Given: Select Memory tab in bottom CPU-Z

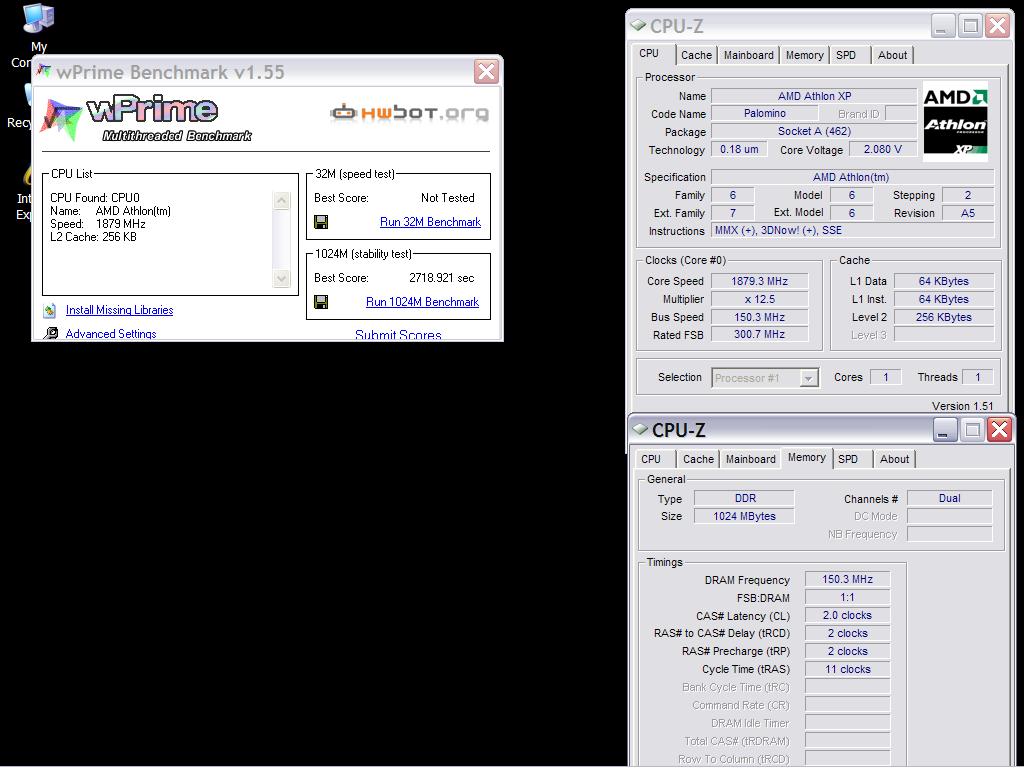Looking at the screenshot, I should coord(807,457).
